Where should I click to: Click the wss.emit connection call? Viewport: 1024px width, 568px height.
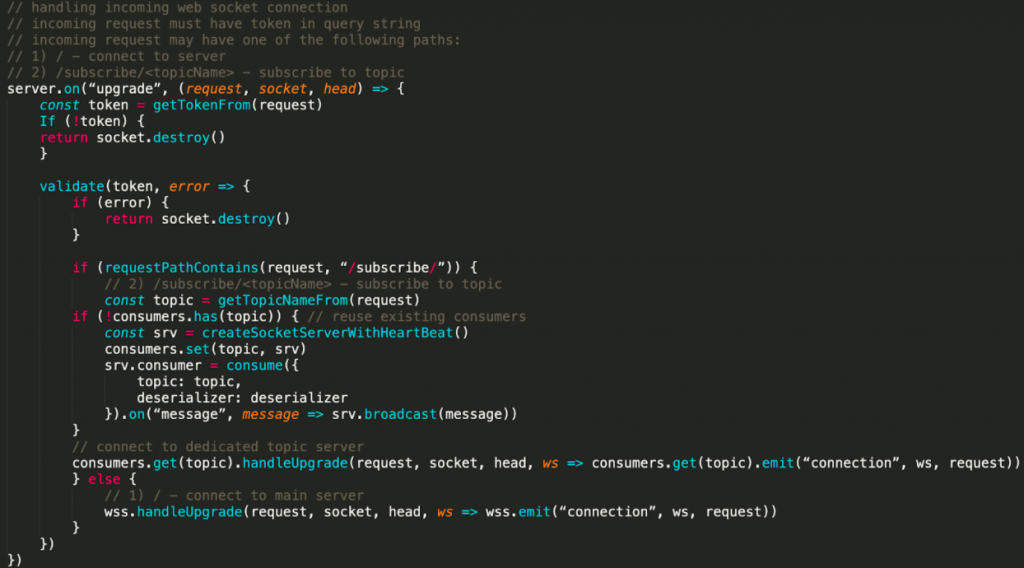pyautogui.click(x=631, y=513)
